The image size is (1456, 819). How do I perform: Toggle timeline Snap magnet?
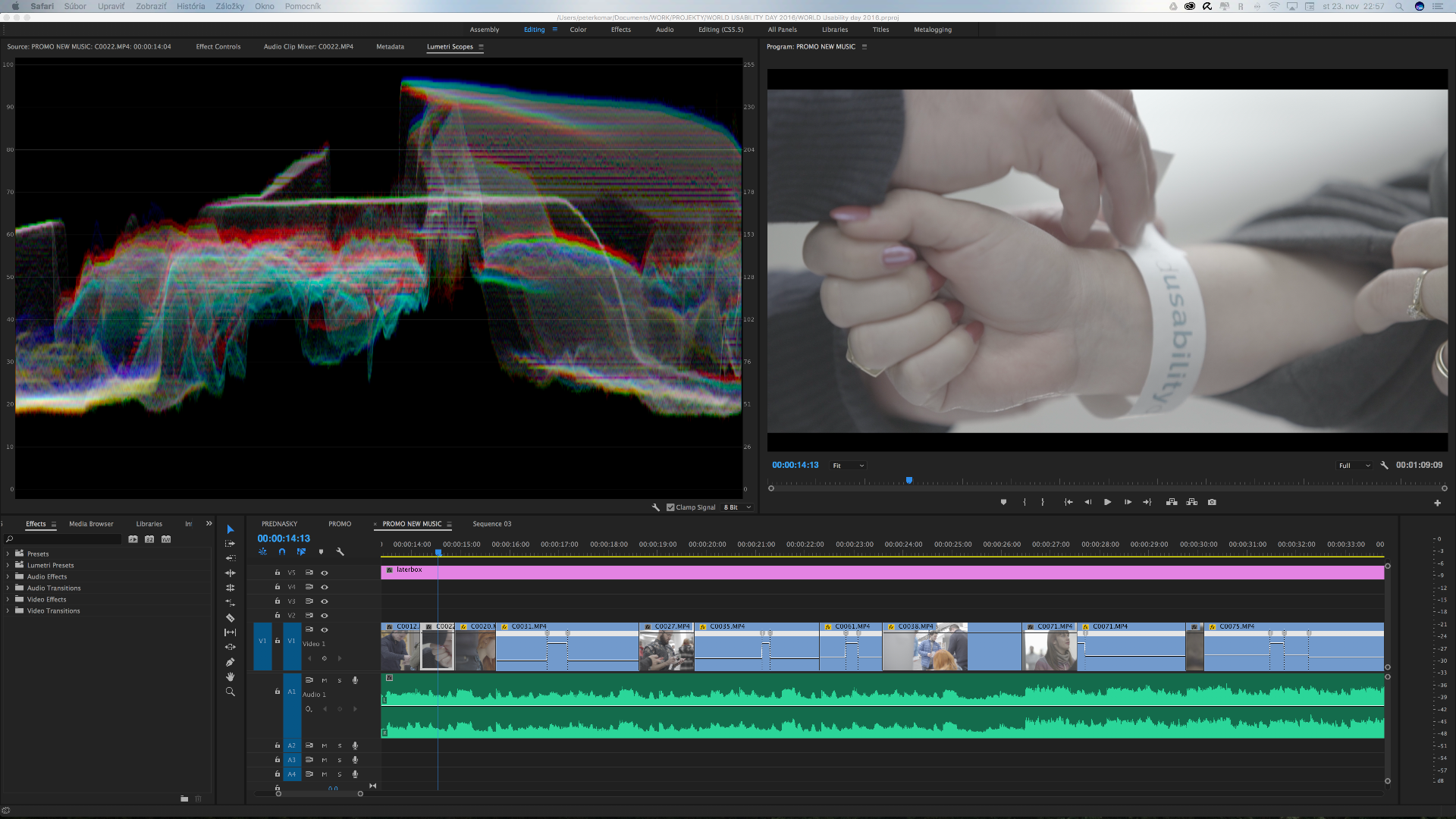pos(282,552)
